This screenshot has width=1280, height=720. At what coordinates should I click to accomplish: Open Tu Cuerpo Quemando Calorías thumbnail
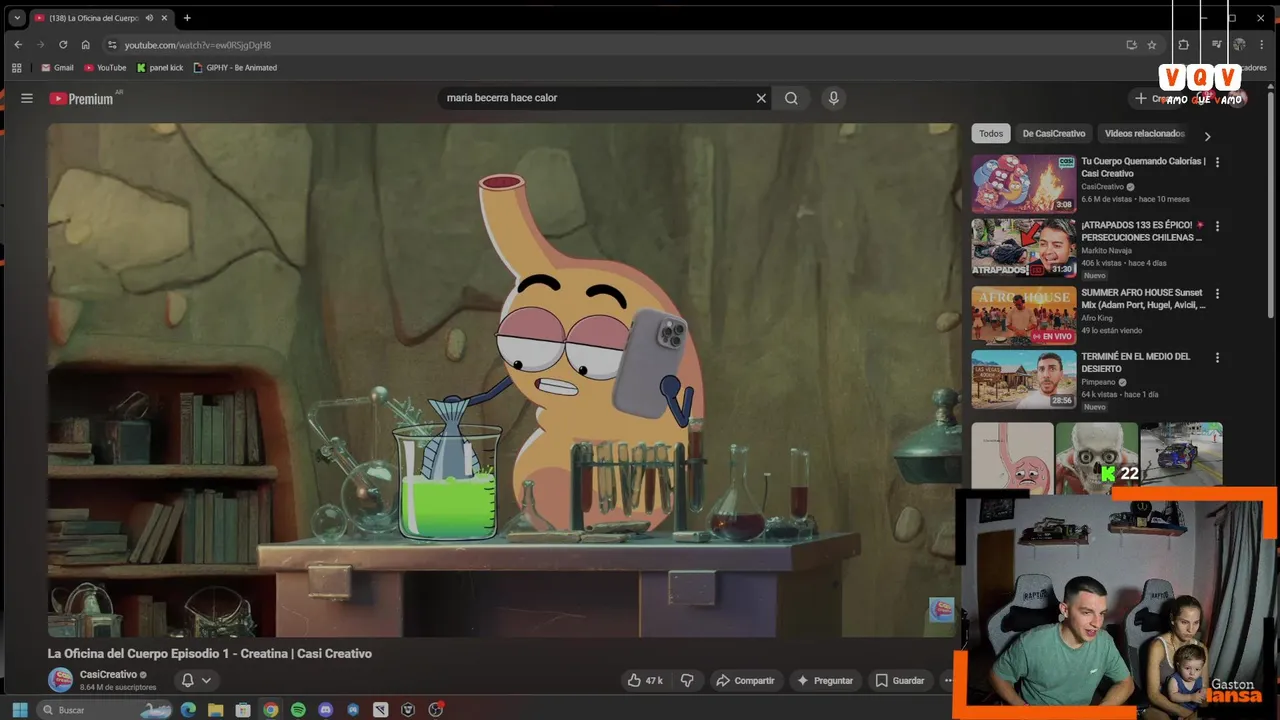pos(1024,183)
